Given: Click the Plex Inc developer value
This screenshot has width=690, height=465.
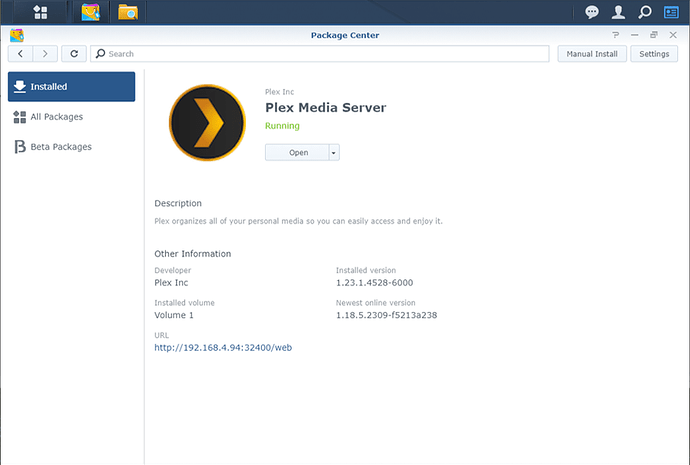Looking at the screenshot, I should 171,282.
